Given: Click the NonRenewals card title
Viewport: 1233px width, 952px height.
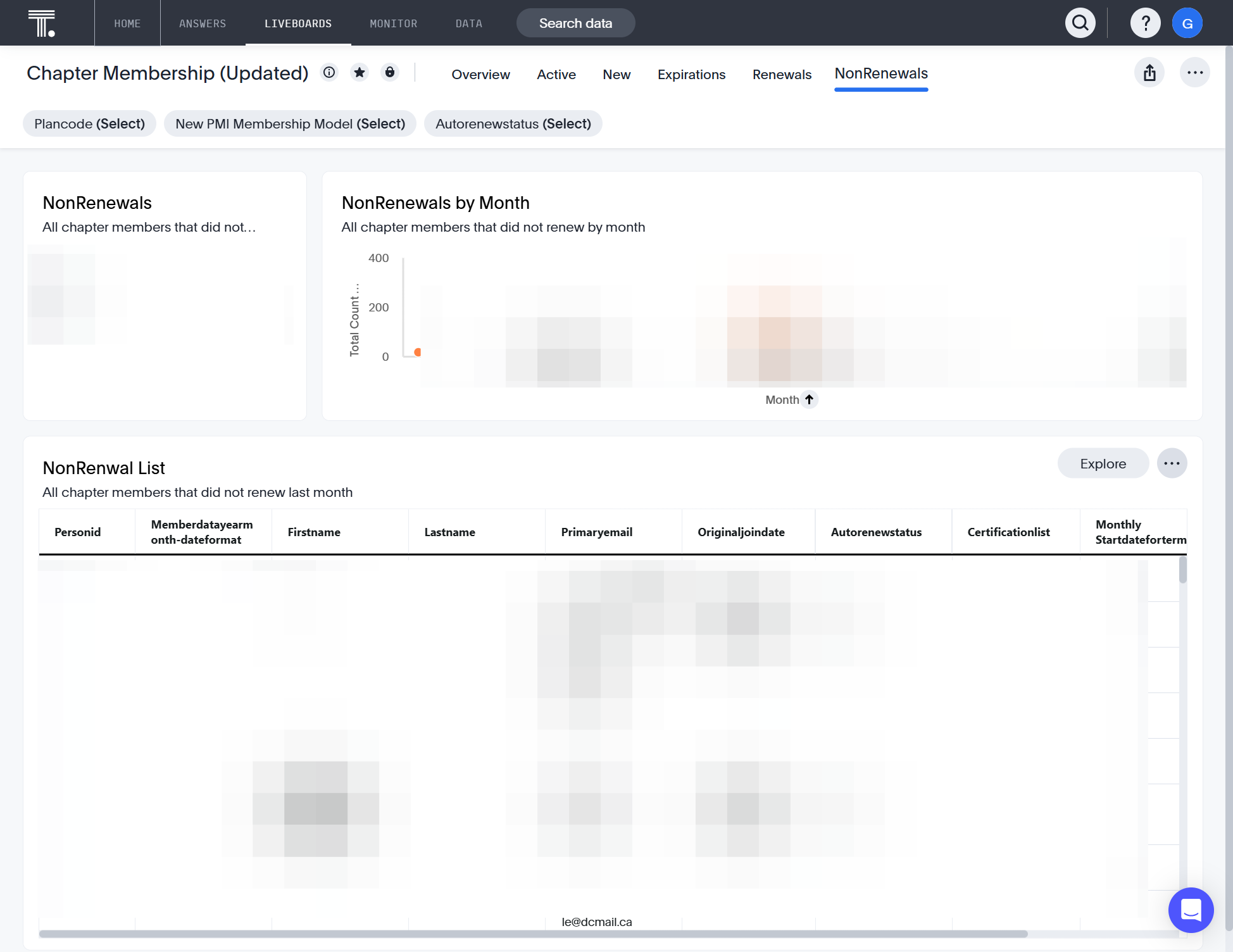Looking at the screenshot, I should pos(97,203).
